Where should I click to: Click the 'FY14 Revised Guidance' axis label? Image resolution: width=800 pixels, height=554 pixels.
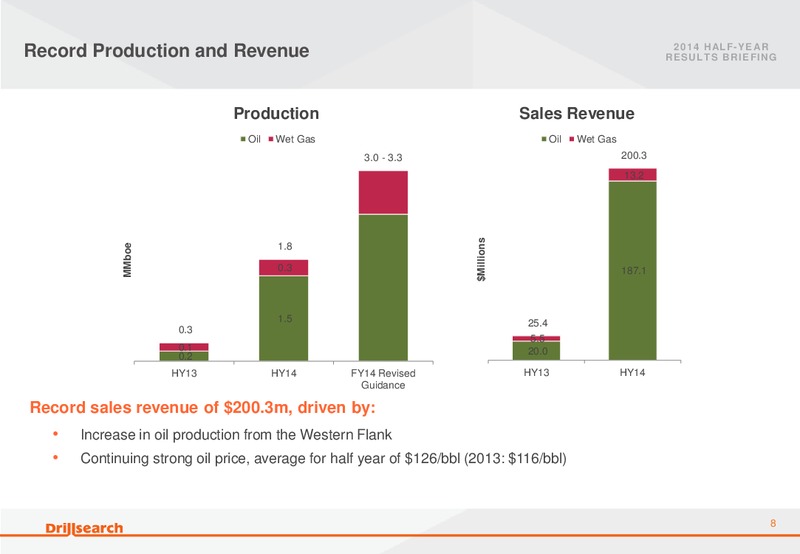[383, 379]
